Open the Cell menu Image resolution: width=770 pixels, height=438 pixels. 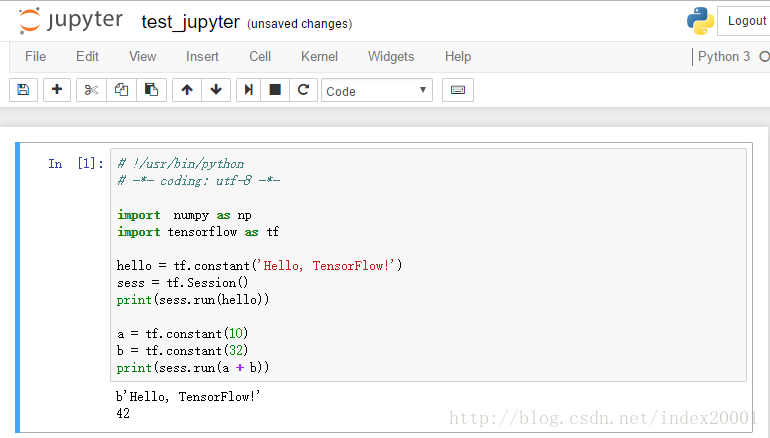(260, 56)
